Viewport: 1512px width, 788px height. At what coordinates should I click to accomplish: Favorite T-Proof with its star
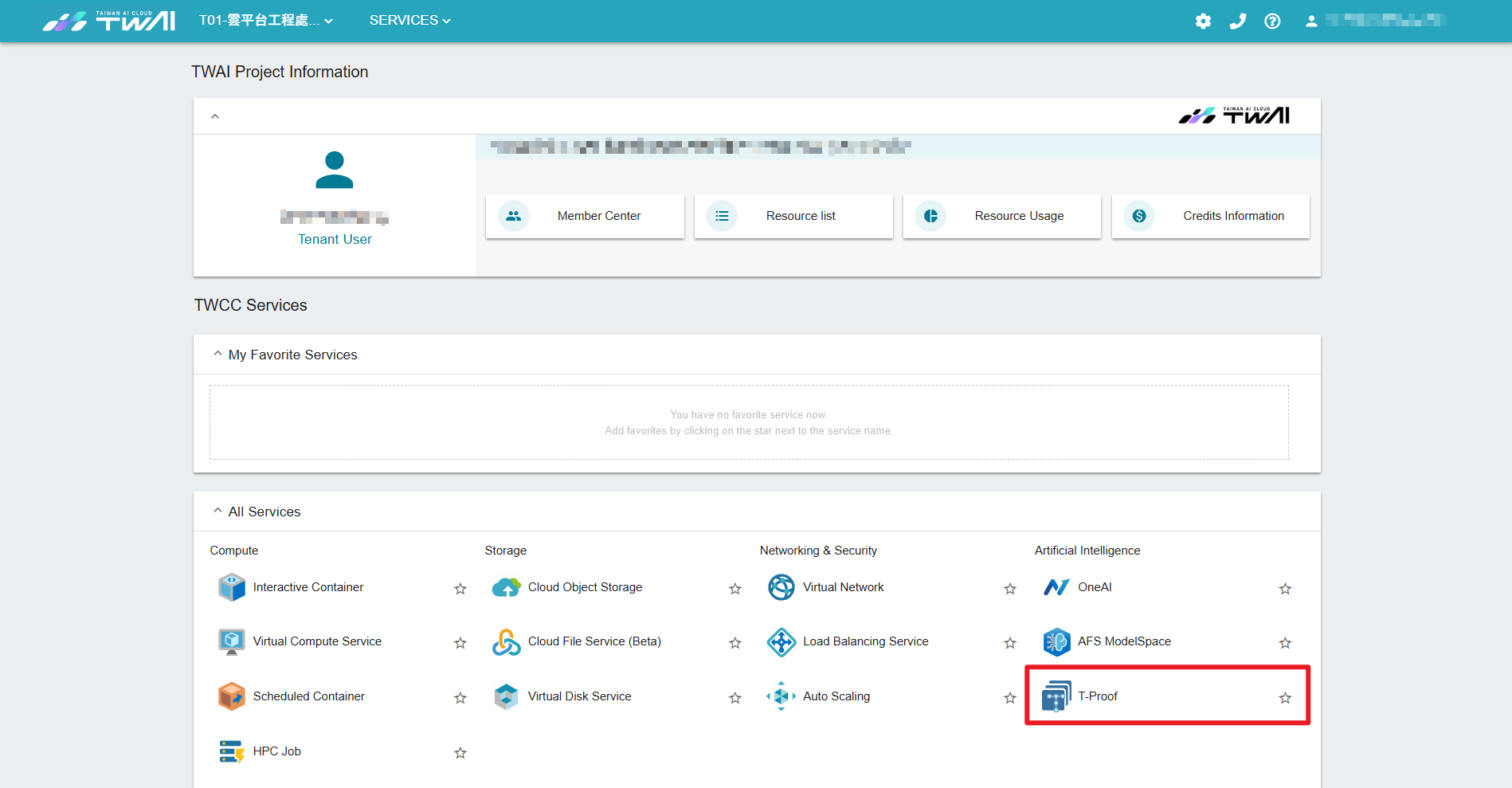pos(1285,698)
